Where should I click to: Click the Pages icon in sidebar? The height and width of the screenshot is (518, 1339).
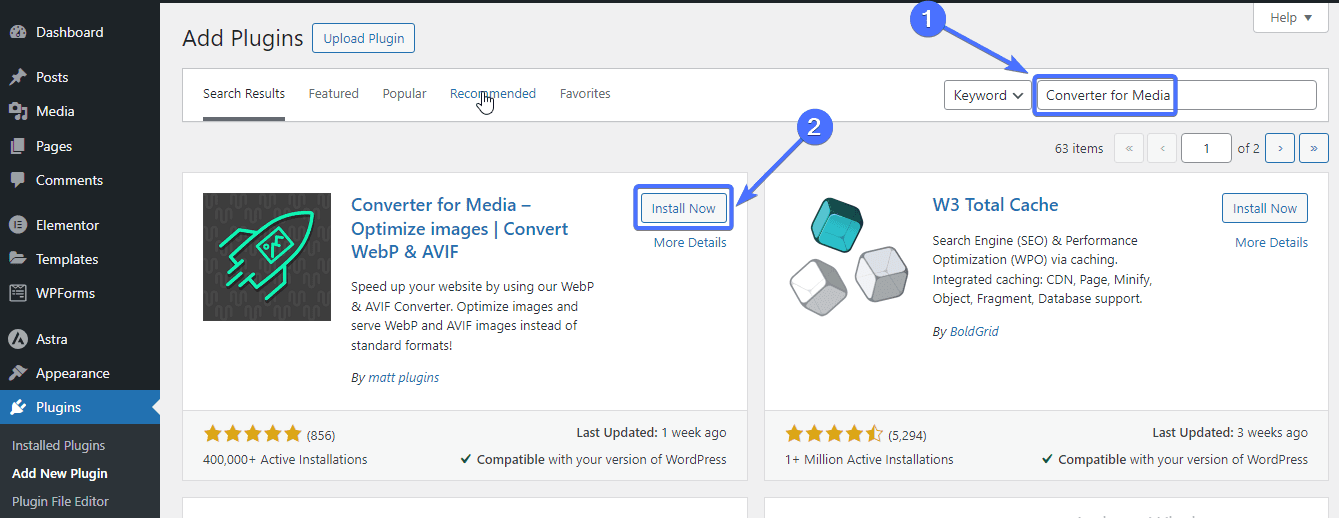[x=18, y=146]
